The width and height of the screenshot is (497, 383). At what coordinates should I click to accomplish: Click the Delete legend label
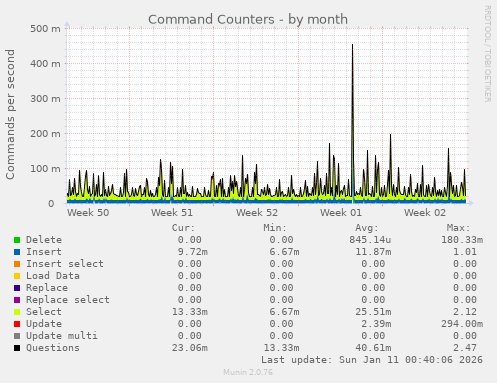tap(44, 240)
